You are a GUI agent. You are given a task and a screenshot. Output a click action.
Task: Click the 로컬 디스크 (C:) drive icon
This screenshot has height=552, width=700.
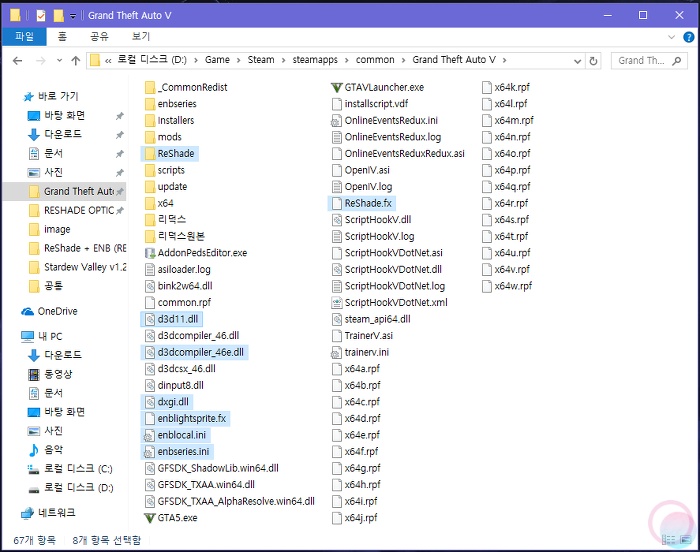coord(33,469)
